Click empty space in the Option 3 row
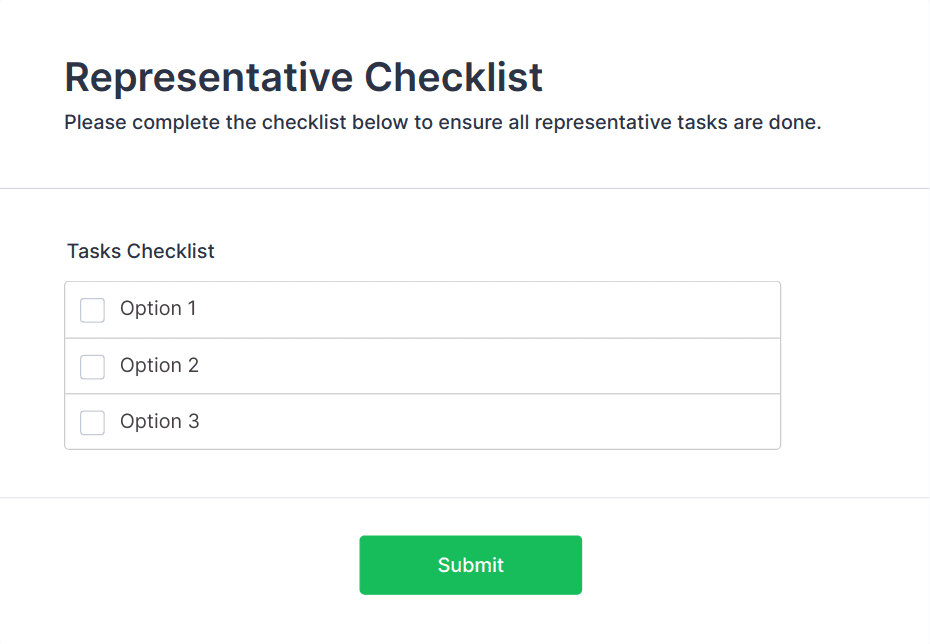 (x=500, y=422)
